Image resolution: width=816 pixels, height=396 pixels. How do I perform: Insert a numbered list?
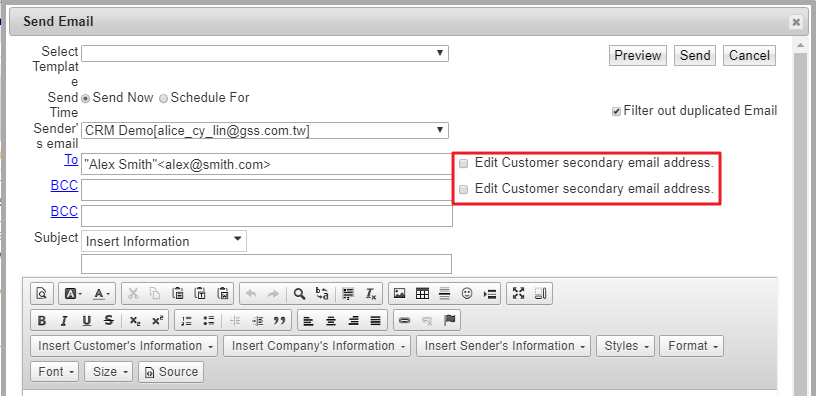(186, 321)
